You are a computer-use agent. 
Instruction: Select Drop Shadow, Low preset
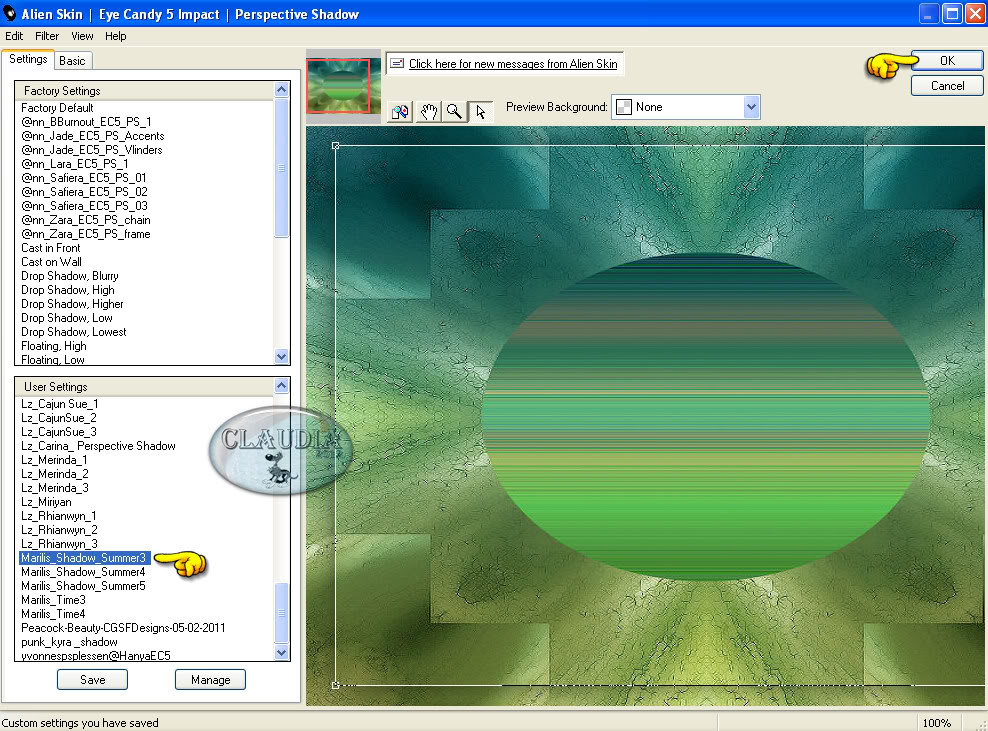[67, 318]
